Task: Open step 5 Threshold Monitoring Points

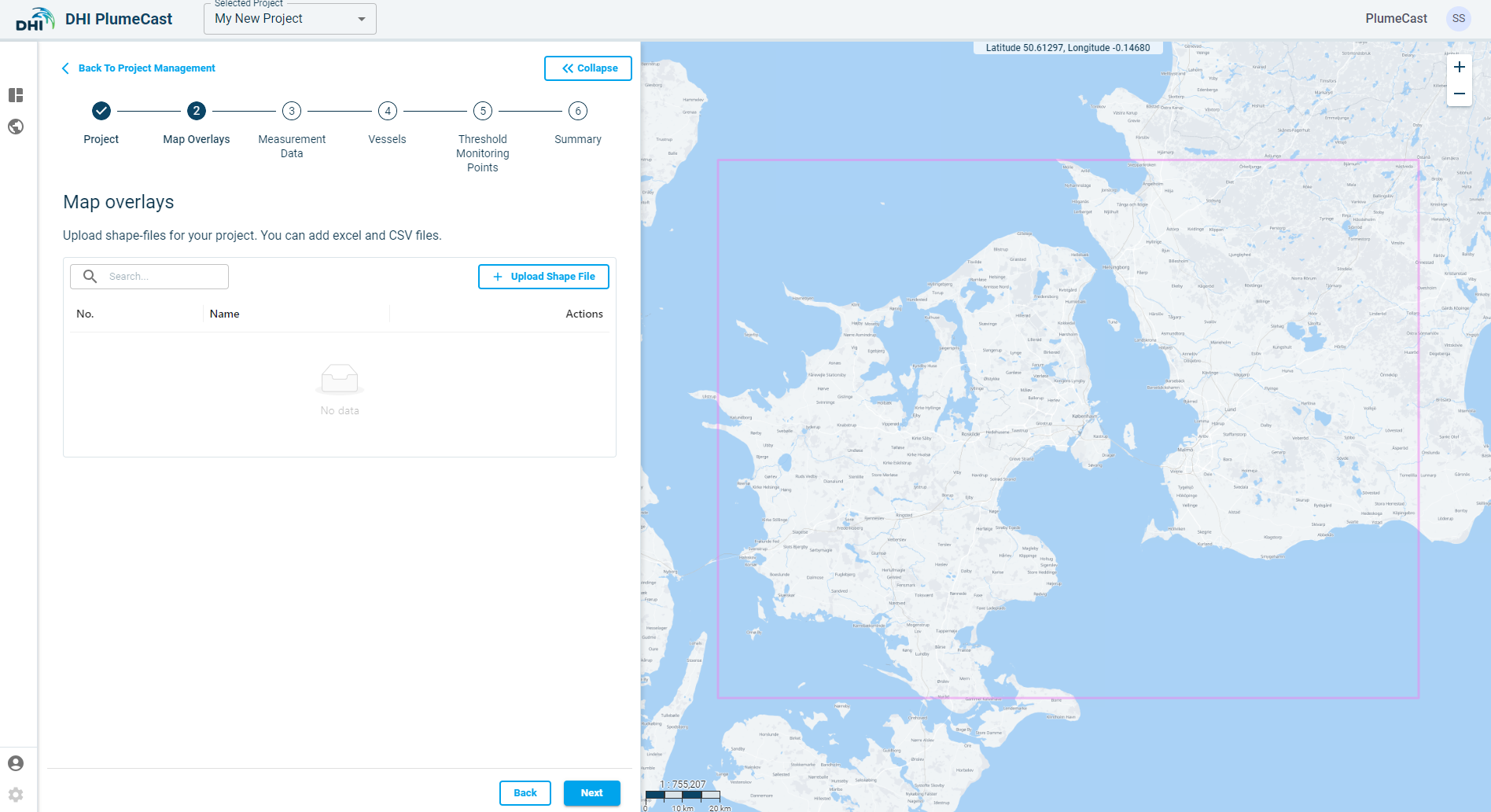Action: point(483,111)
